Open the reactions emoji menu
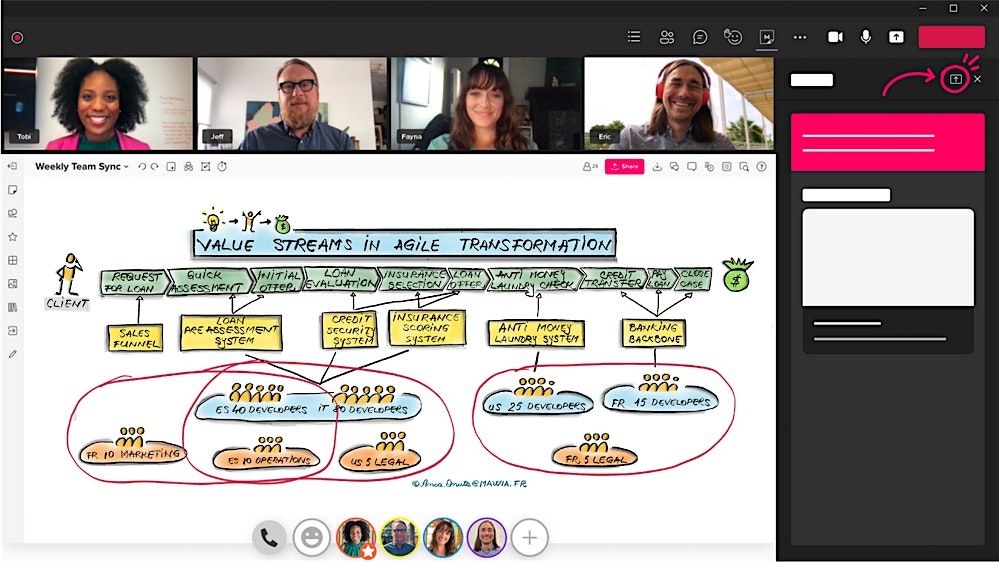 pyautogui.click(x=734, y=37)
